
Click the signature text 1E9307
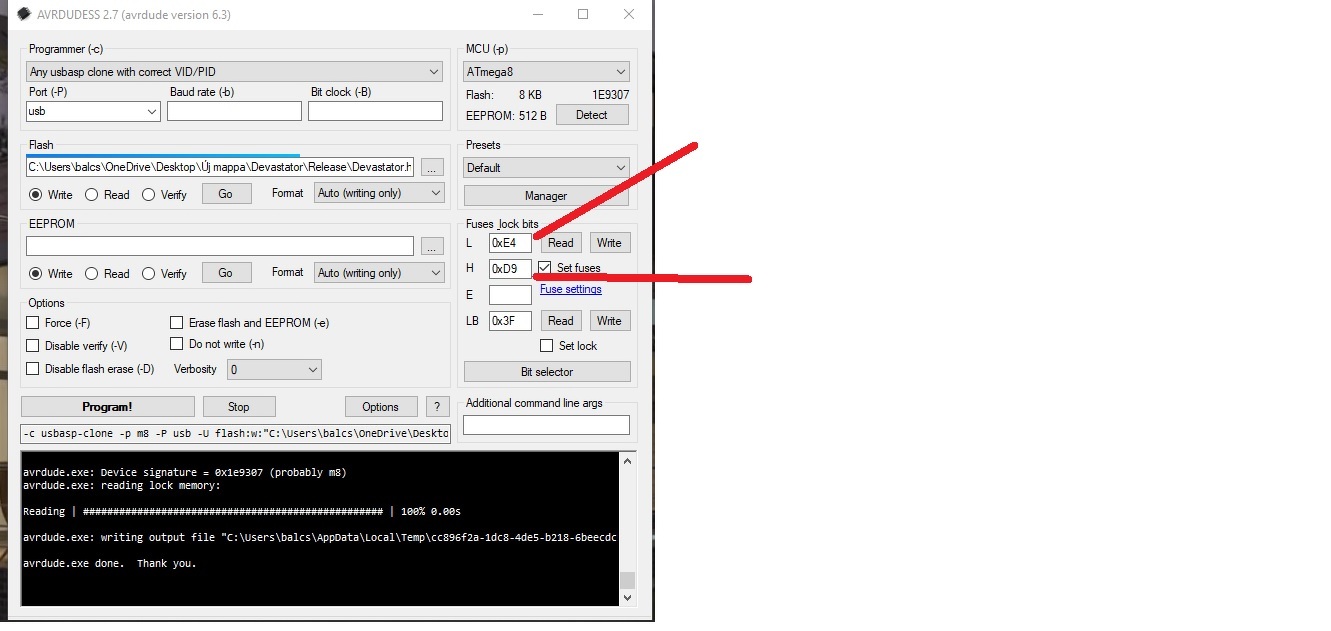609,95
